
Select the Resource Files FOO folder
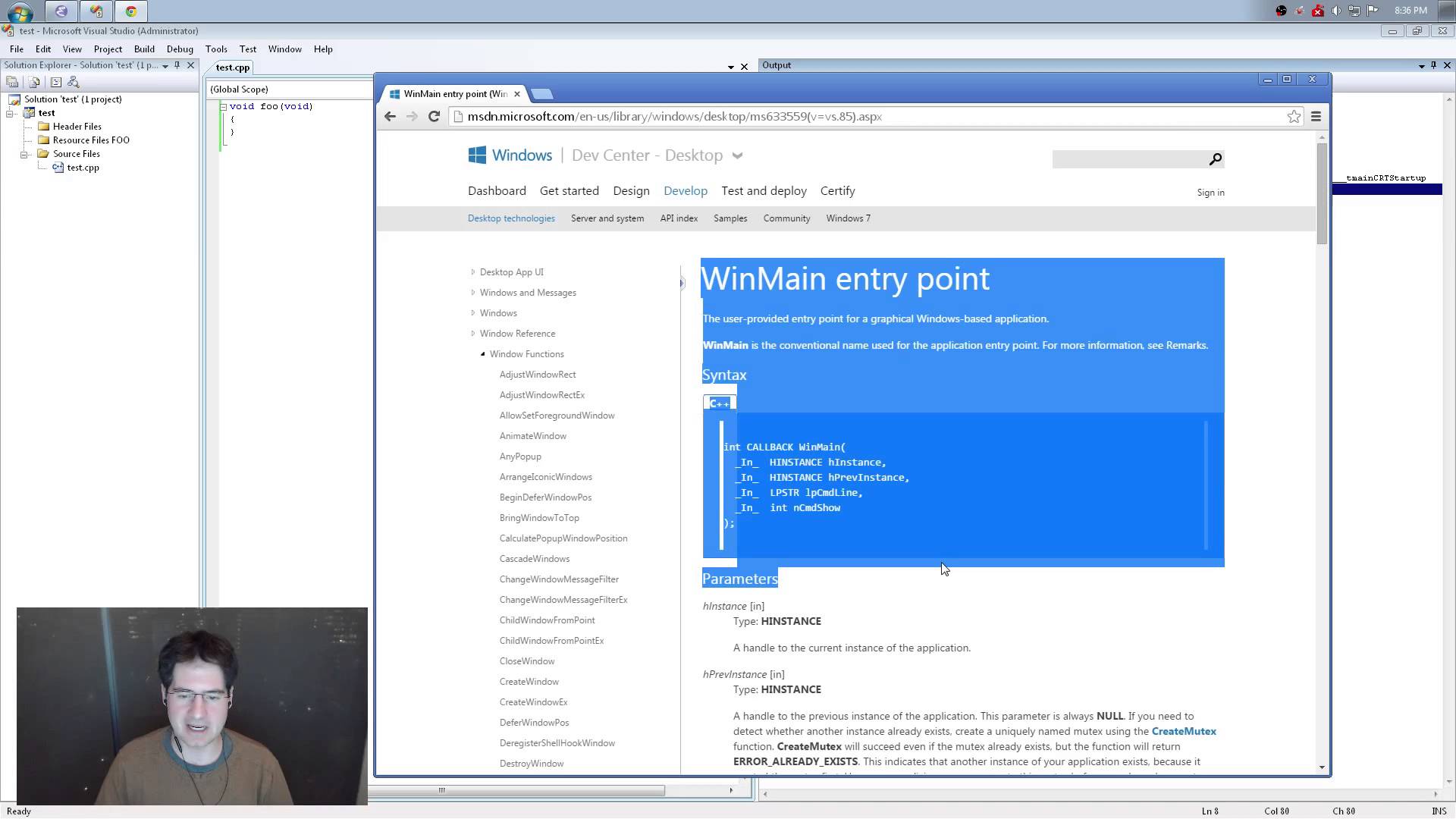tap(91, 140)
